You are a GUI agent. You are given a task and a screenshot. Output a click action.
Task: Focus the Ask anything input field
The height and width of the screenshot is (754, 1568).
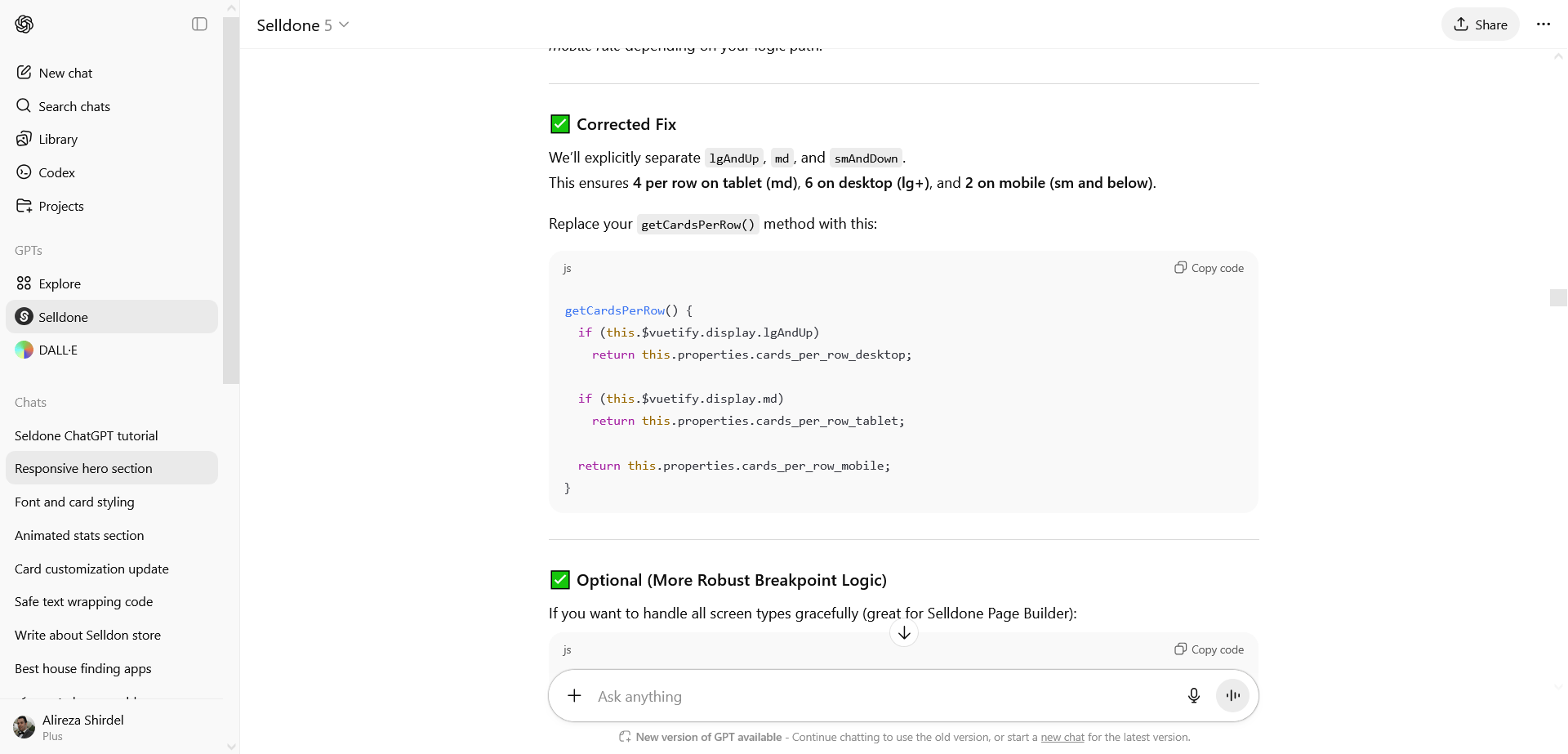point(886,696)
